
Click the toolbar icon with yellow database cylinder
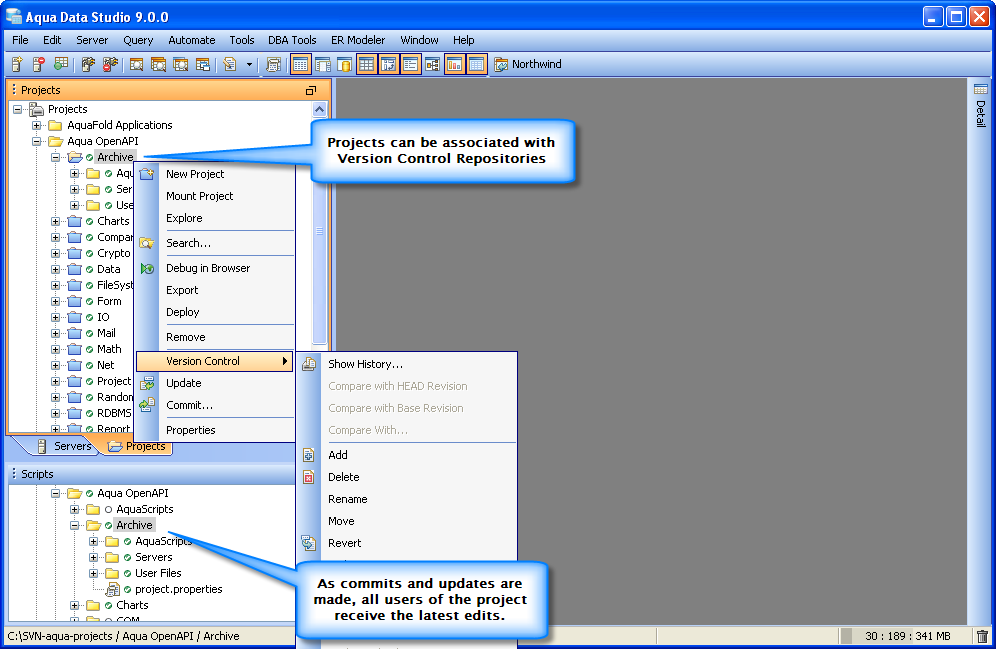point(344,64)
